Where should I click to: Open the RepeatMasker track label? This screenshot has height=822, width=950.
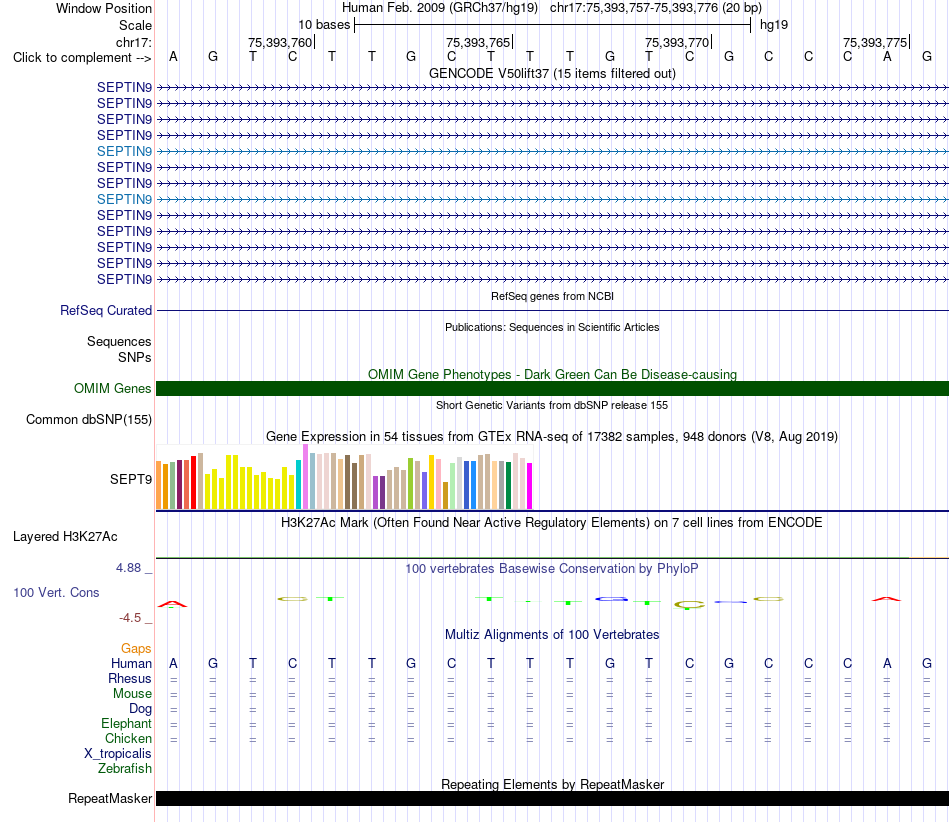[110, 798]
